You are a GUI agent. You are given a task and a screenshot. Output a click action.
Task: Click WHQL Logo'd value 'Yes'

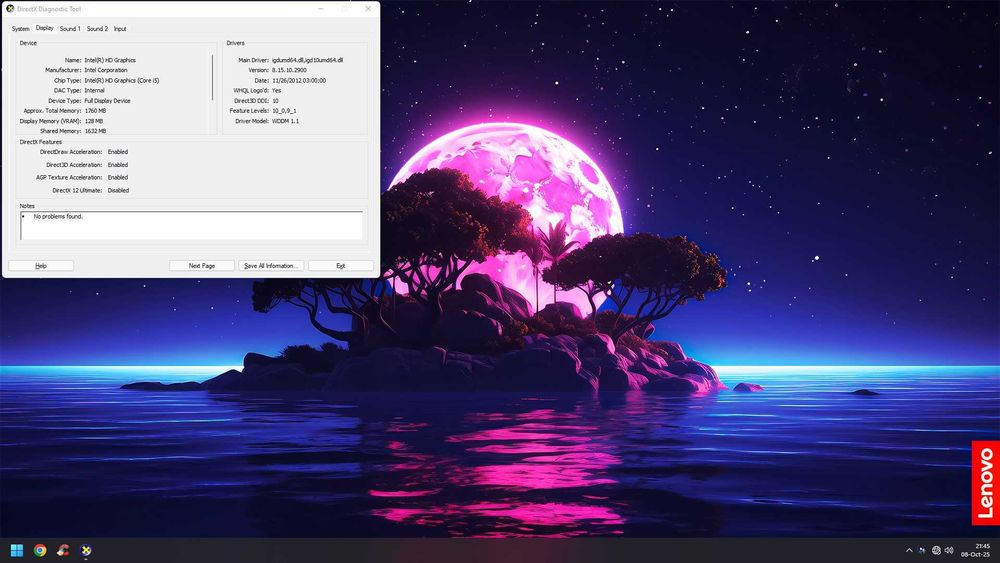276,91
